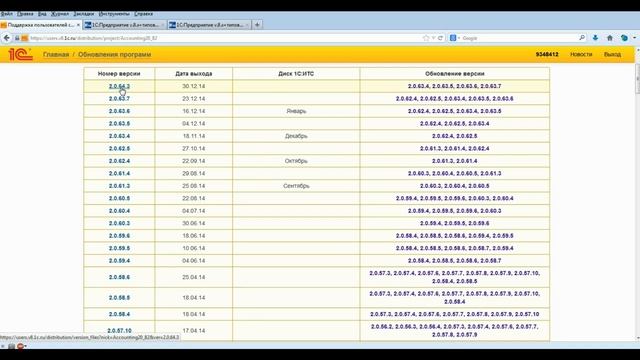Open the downloads arrow icon

596,38
